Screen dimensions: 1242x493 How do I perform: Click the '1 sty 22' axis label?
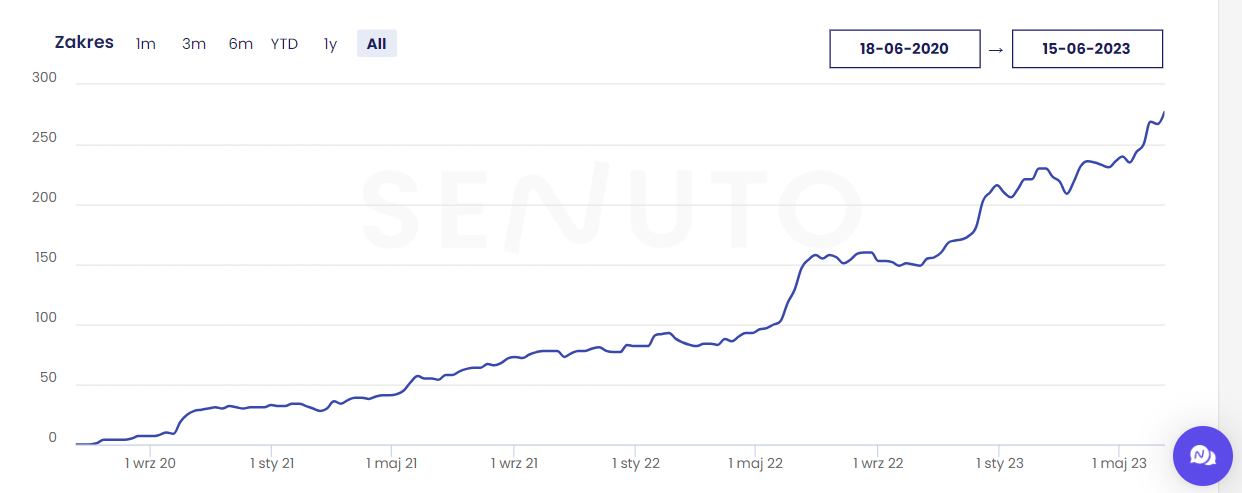[x=635, y=463]
